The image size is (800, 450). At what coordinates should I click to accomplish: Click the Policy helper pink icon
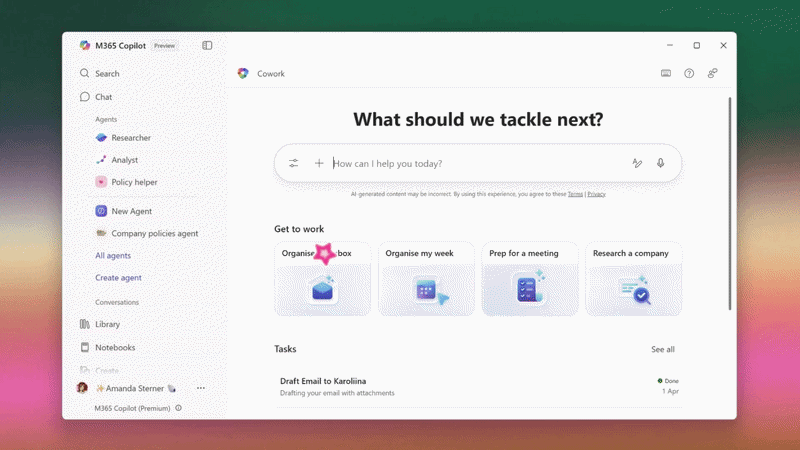tap(101, 182)
